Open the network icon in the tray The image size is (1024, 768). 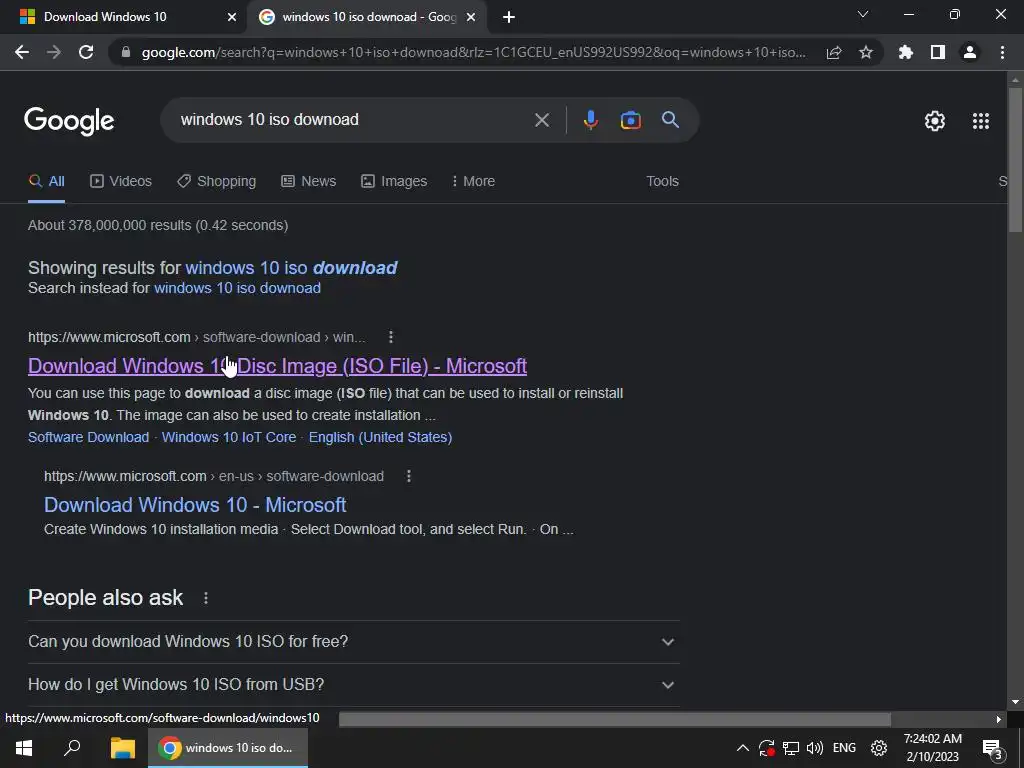click(x=791, y=748)
